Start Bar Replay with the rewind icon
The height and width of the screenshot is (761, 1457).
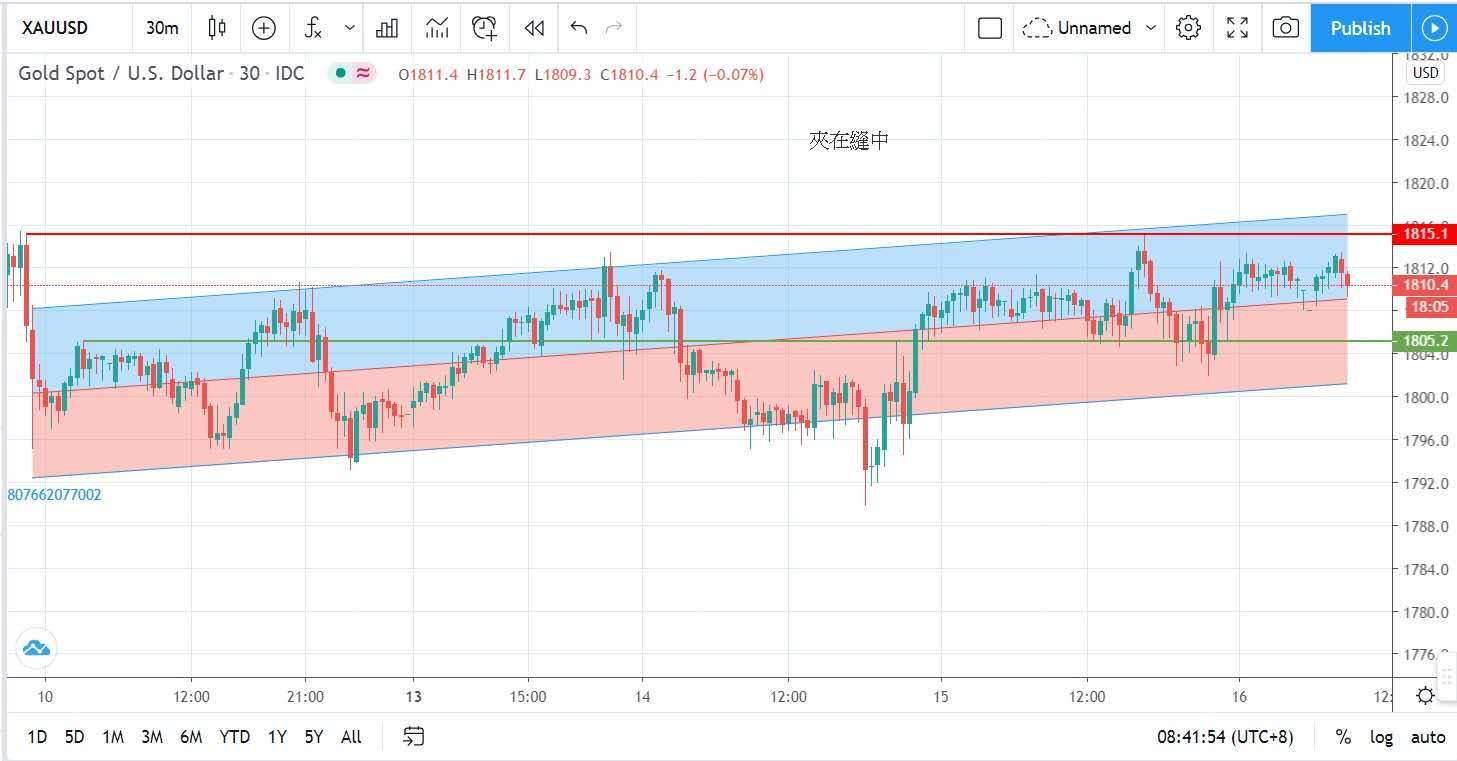(534, 28)
